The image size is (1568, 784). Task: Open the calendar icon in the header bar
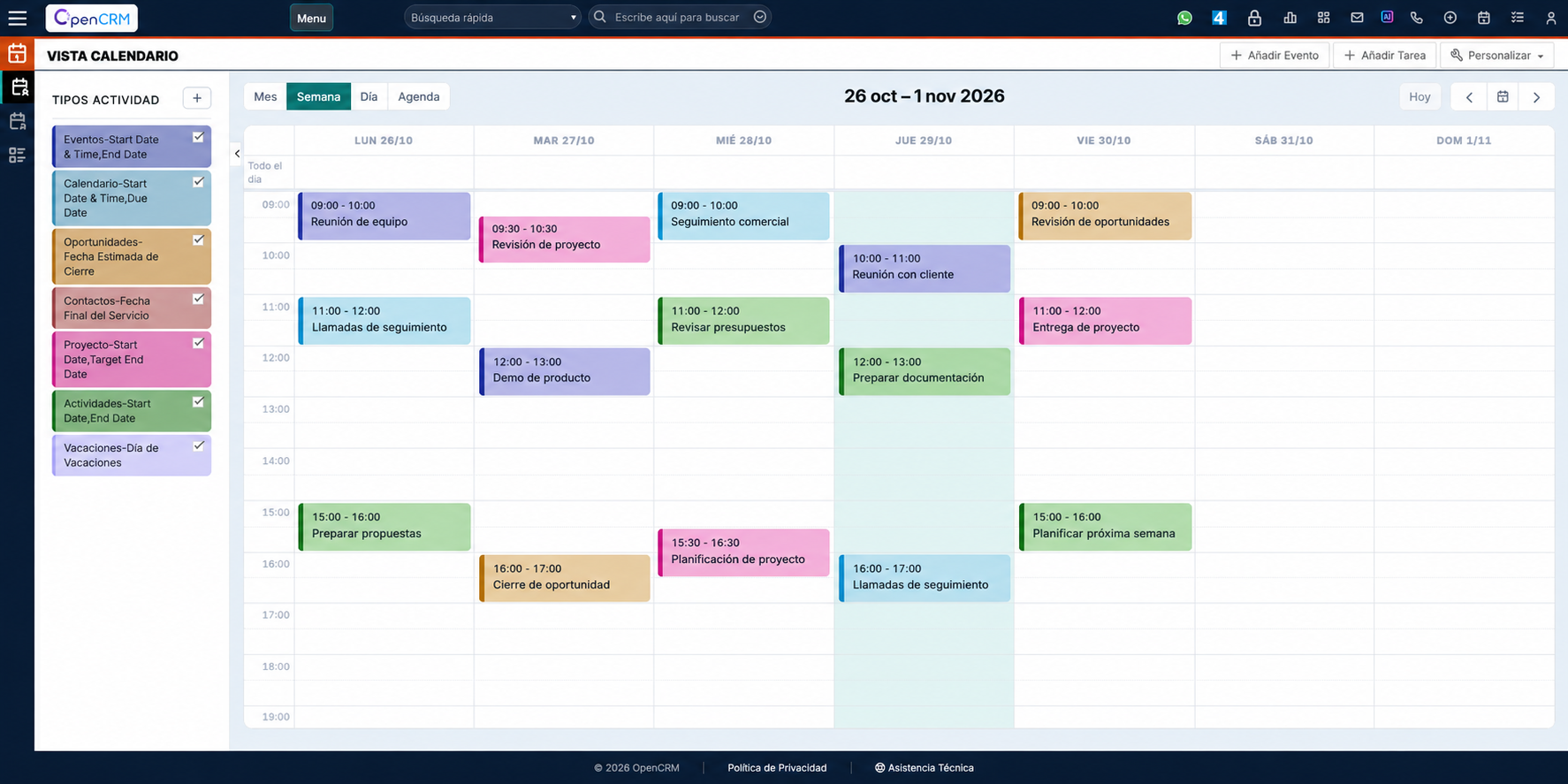point(1483,18)
